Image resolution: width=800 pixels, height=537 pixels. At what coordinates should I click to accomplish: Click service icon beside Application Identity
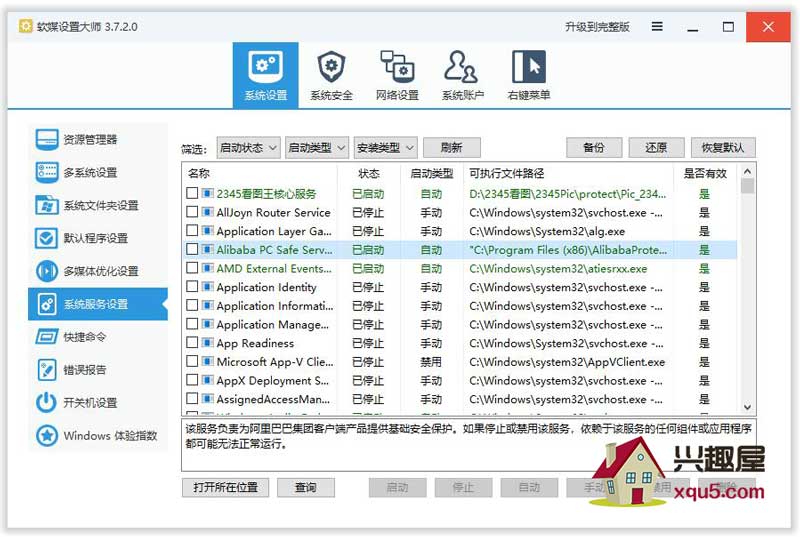207,287
